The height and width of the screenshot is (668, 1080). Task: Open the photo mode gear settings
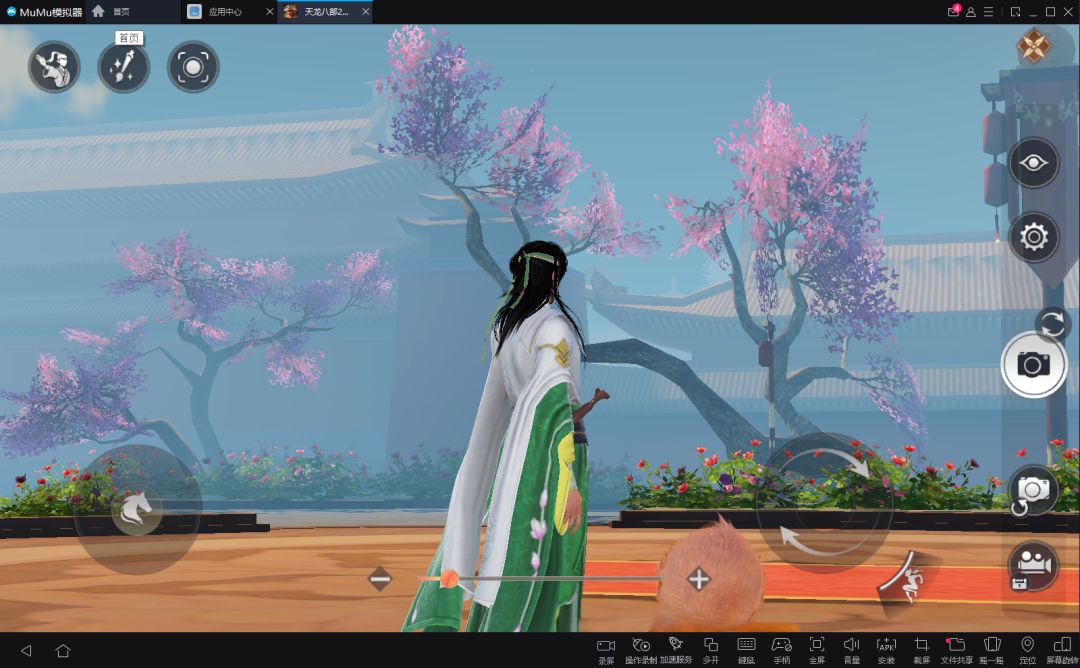1033,237
